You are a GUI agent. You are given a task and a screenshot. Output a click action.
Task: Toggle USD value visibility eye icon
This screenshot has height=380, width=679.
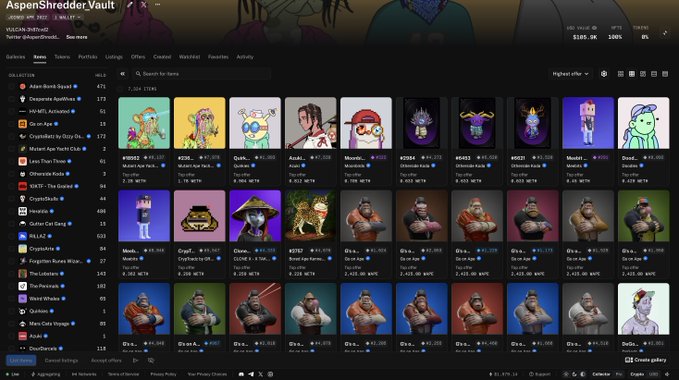[x=594, y=28]
